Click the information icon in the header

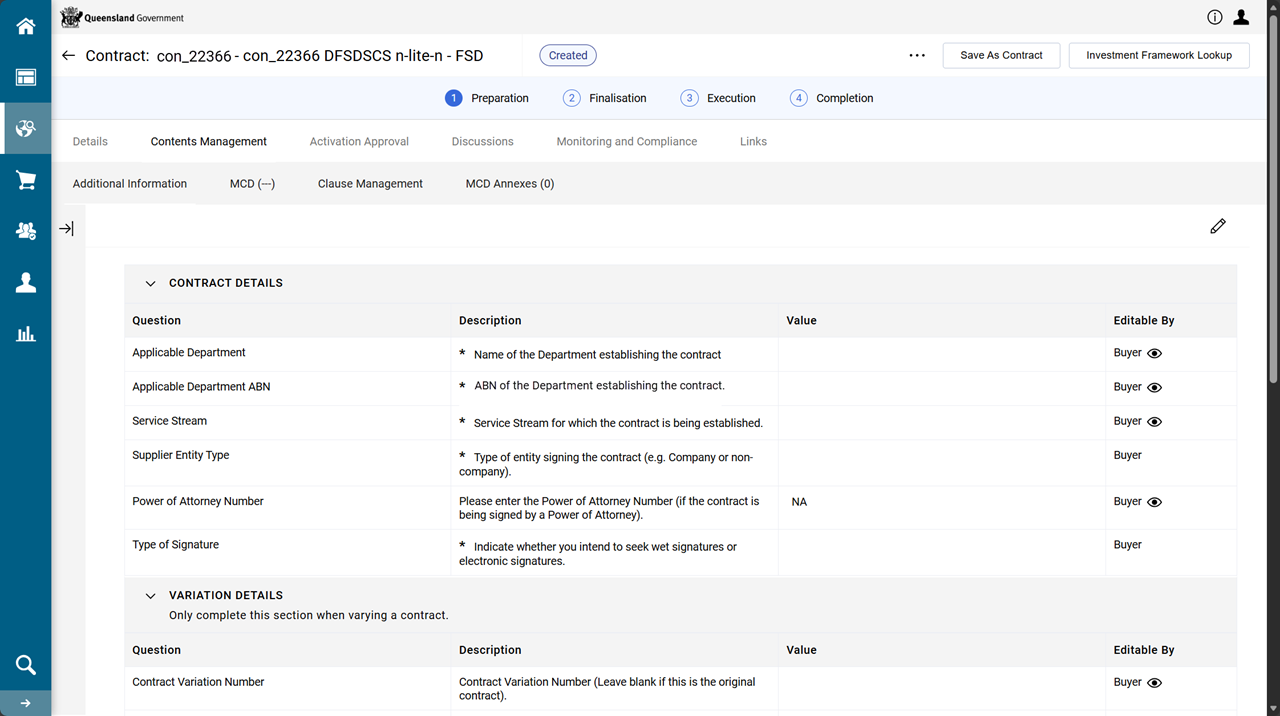[1214, 17]
